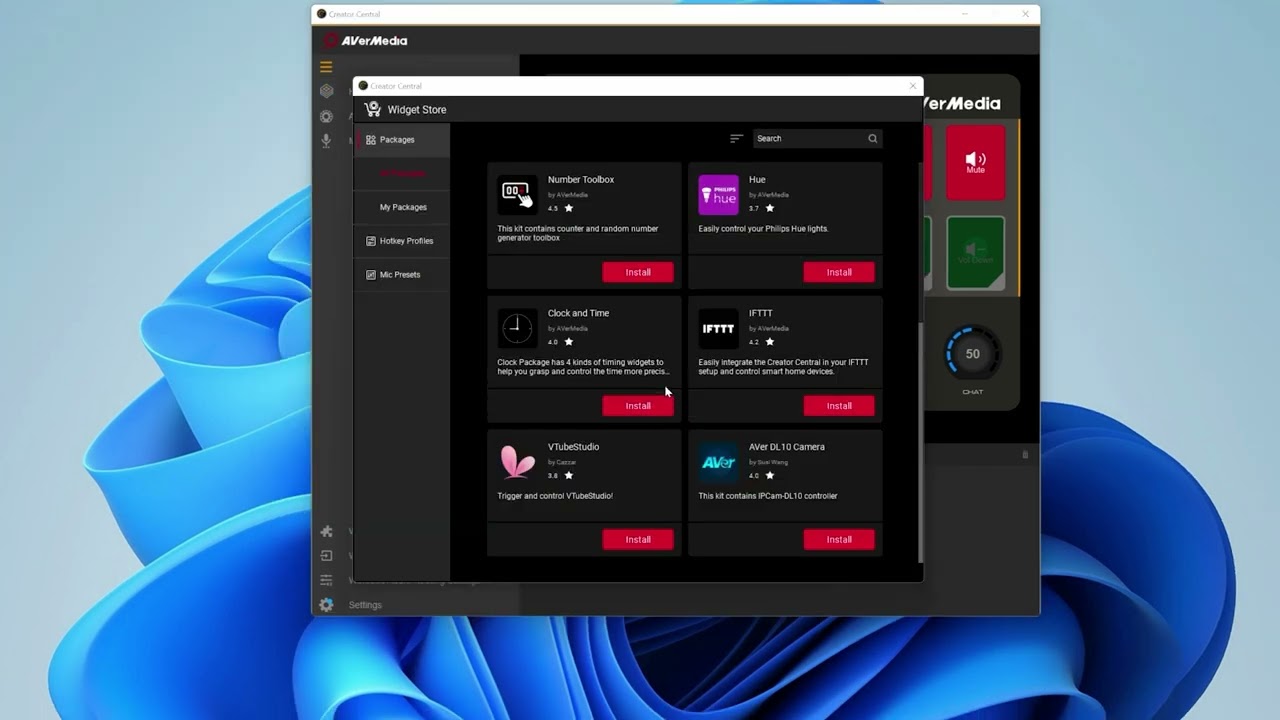Image resolution: width=1280 pixels, height=720 pixels.
Task: Click the VTubeStudio title text
Action: 573,447
